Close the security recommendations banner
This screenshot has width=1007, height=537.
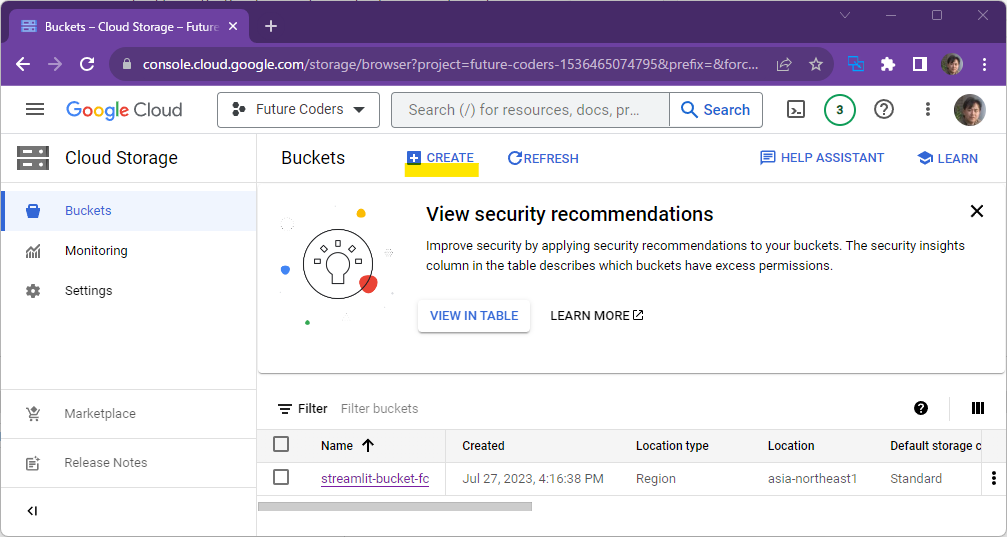977,211
